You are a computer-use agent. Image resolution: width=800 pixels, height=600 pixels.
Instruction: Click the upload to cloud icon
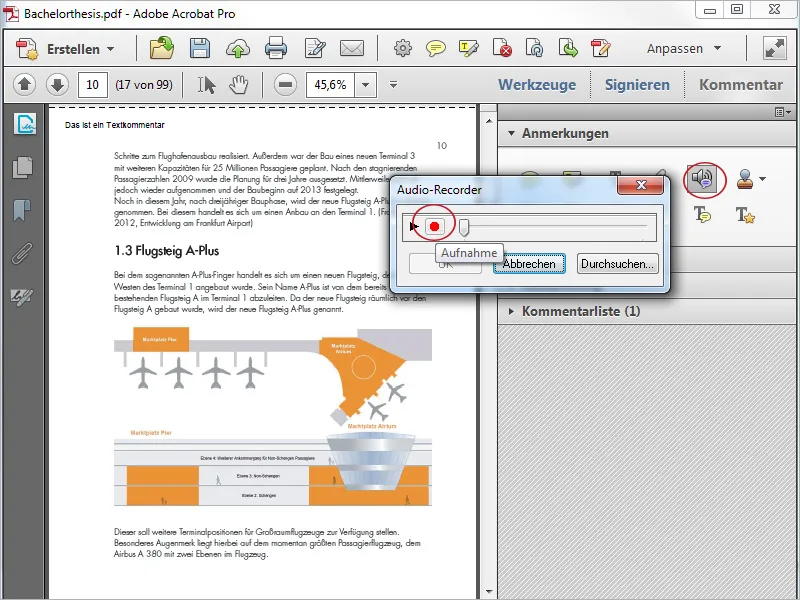pyautogui.click(x=237, y=49)
